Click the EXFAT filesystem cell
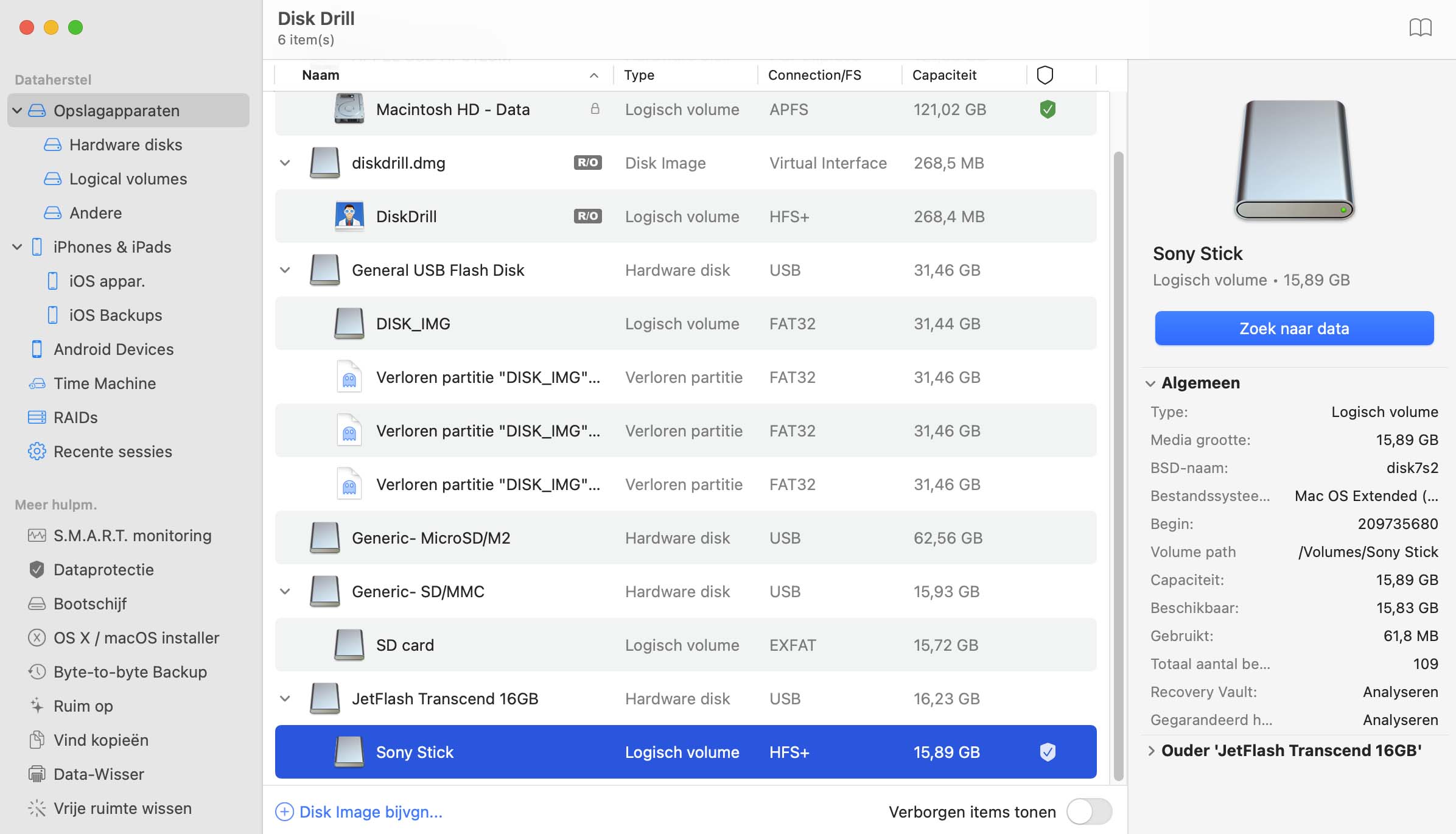Screen dimensions: 1456x834 (793, 645)
